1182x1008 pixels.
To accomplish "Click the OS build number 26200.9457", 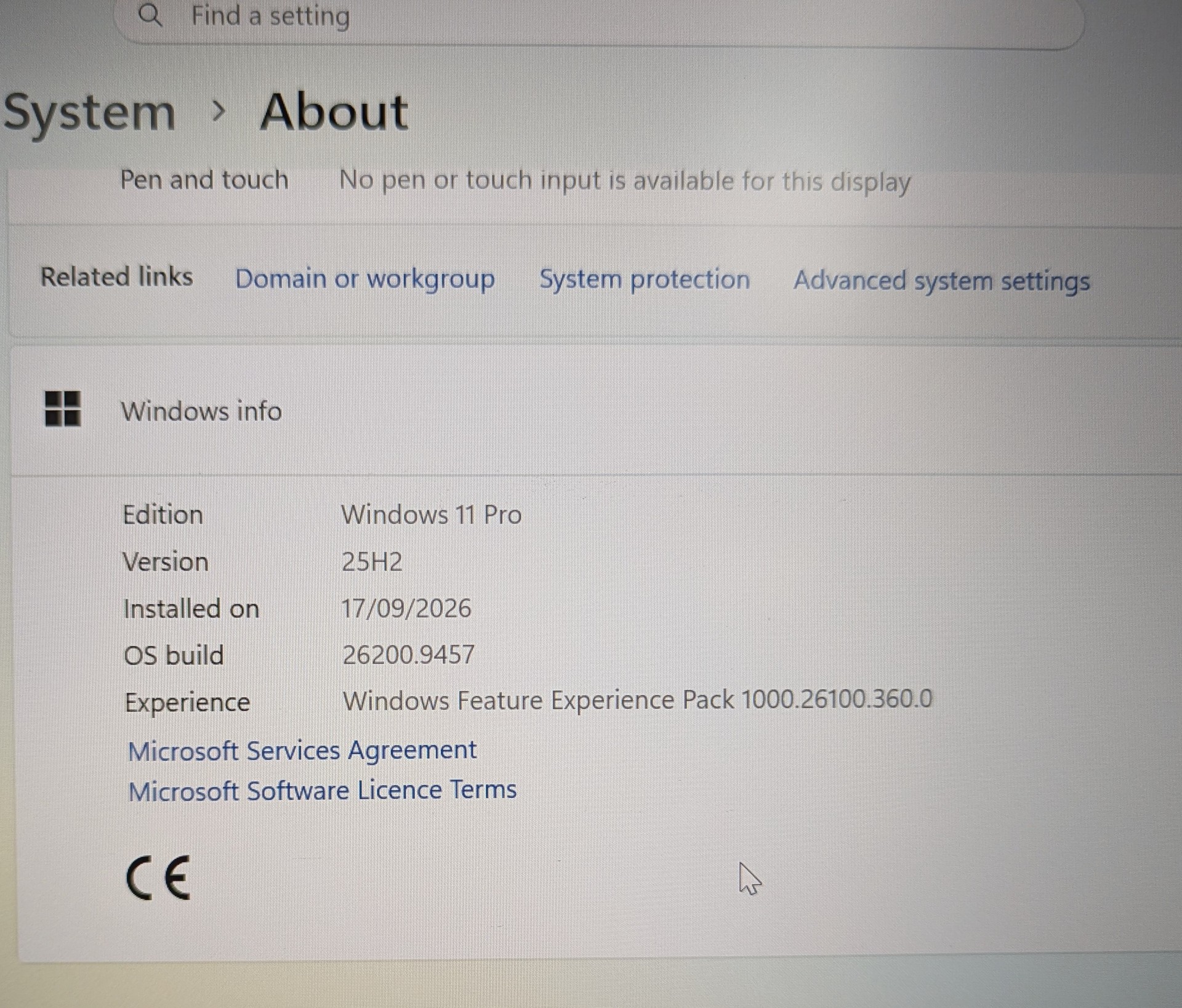I will click(x=409, y=655).
